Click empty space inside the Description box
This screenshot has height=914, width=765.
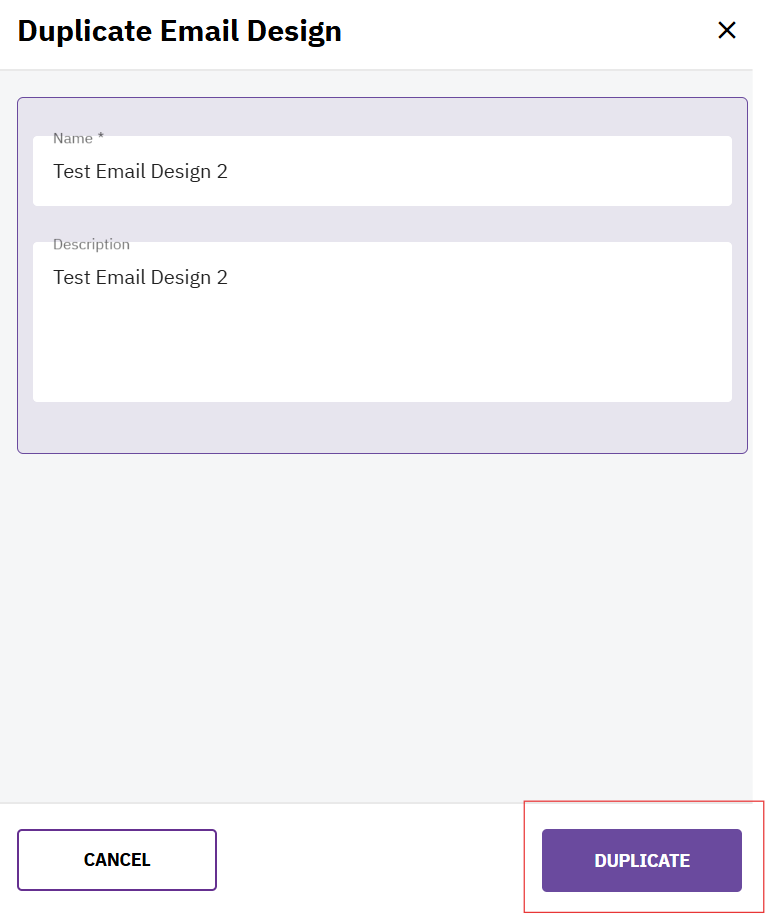450,340
